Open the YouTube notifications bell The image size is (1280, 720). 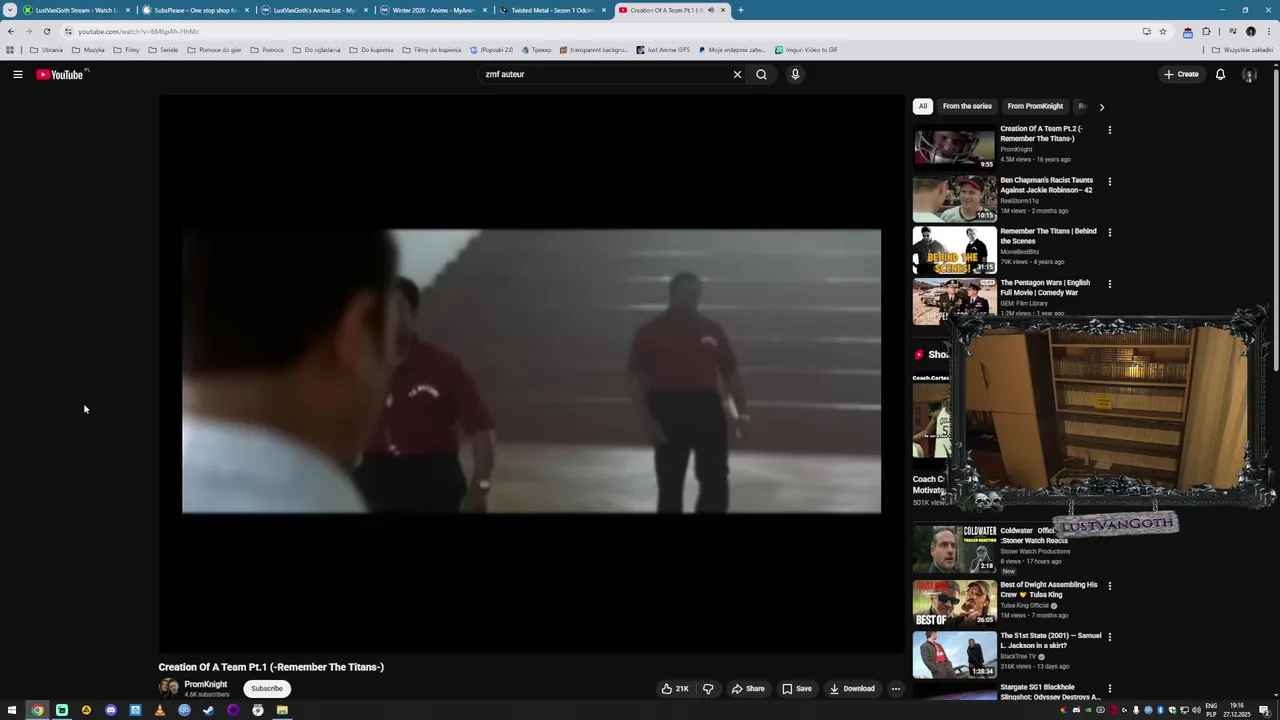click(1220, 74)
